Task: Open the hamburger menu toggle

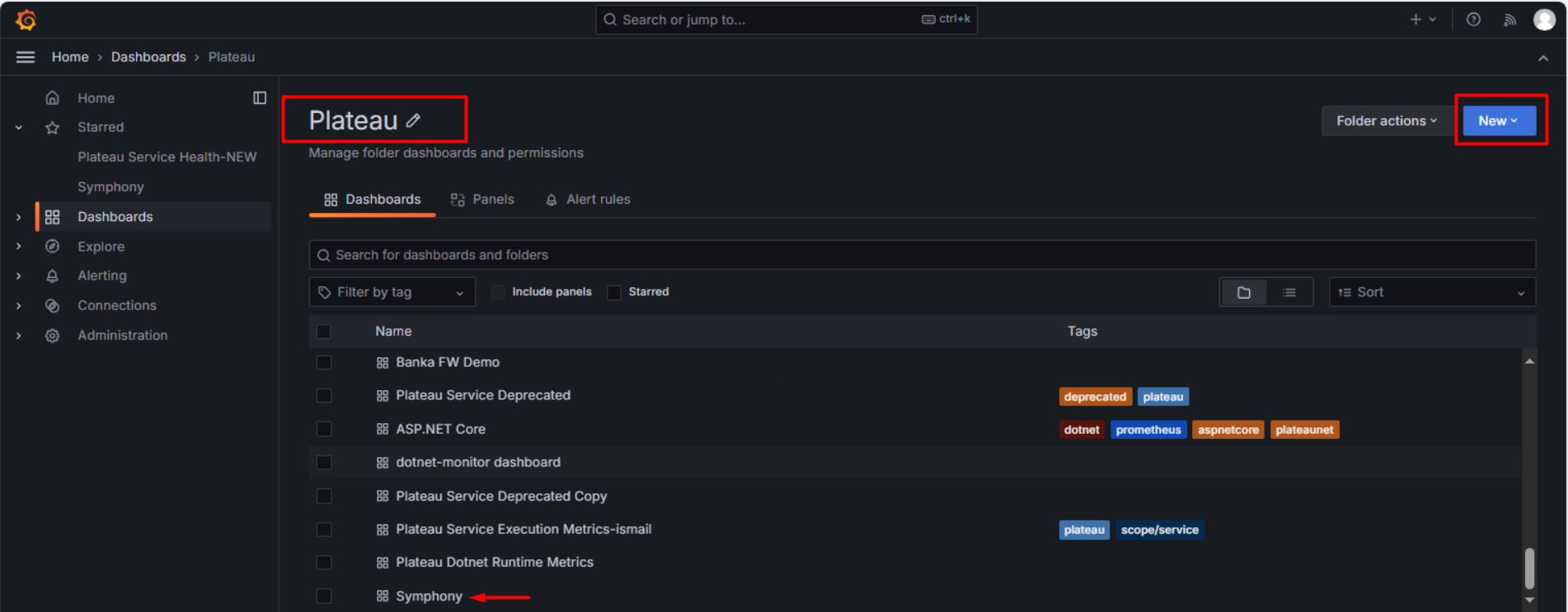Action: (26, 57)
